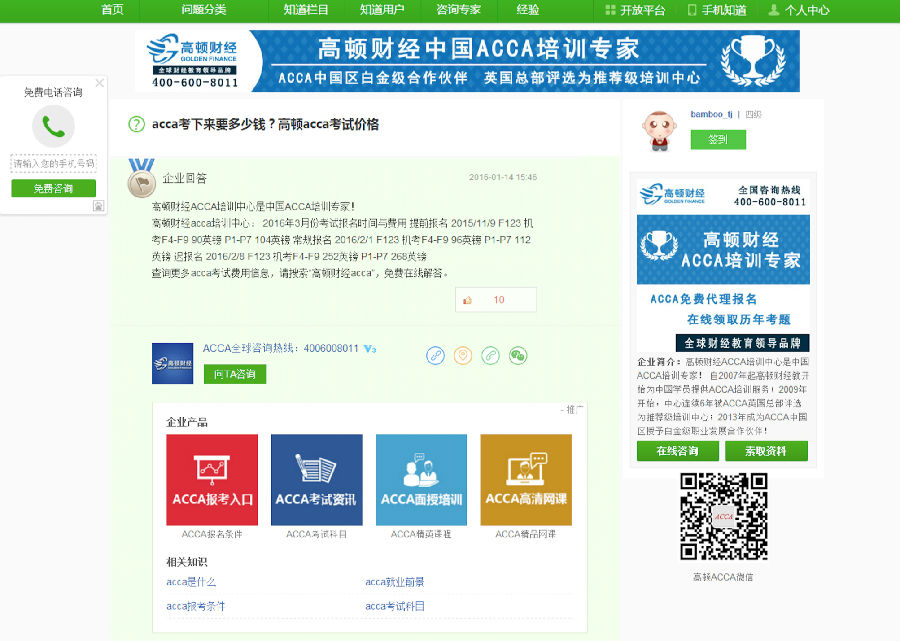The width and height of the screenshot is (900, 641).
Task: Click the green WeChat icon
Action: [x=518, y=356]
